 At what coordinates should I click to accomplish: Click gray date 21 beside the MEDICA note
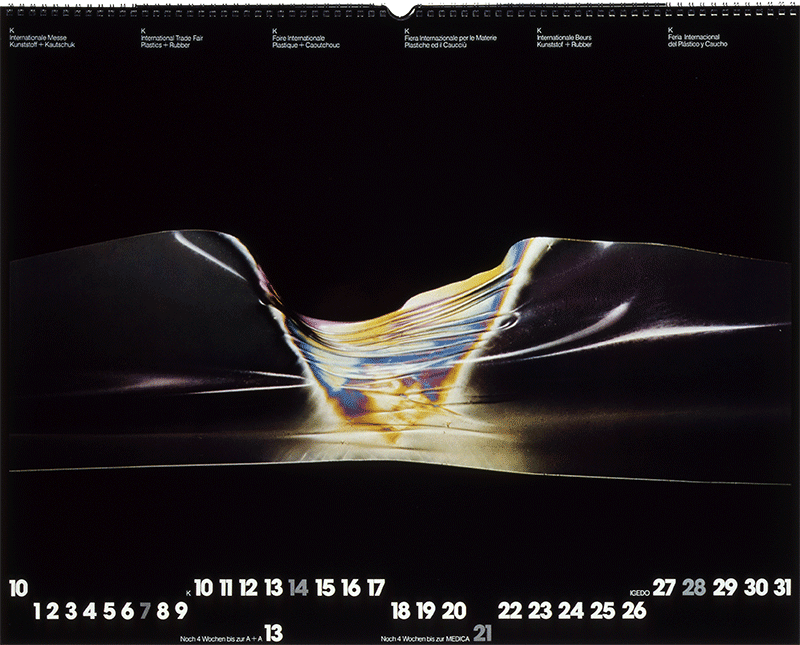coord(483,633)
